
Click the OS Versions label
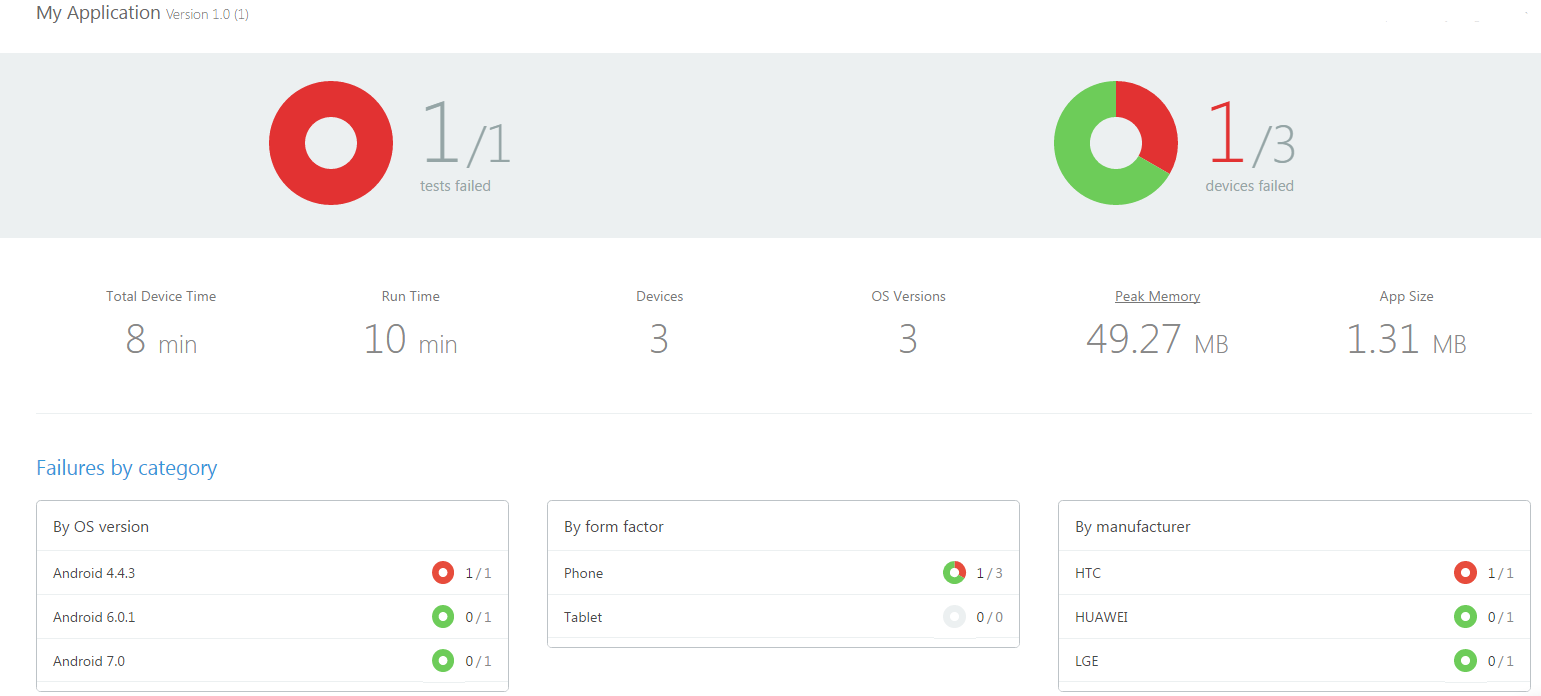908,296
